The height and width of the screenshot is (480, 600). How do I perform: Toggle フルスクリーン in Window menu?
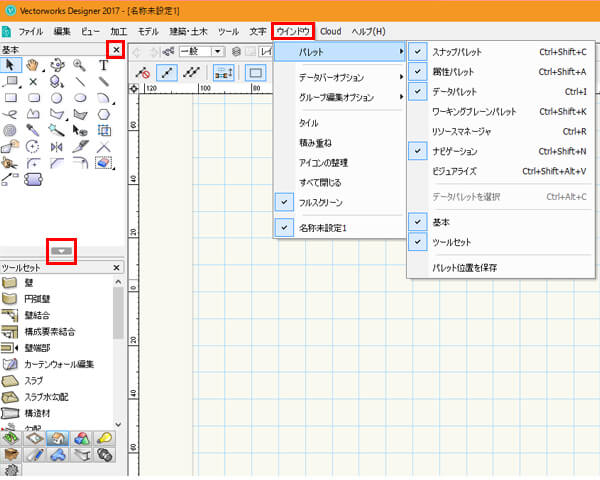click(x=339, y=202)
